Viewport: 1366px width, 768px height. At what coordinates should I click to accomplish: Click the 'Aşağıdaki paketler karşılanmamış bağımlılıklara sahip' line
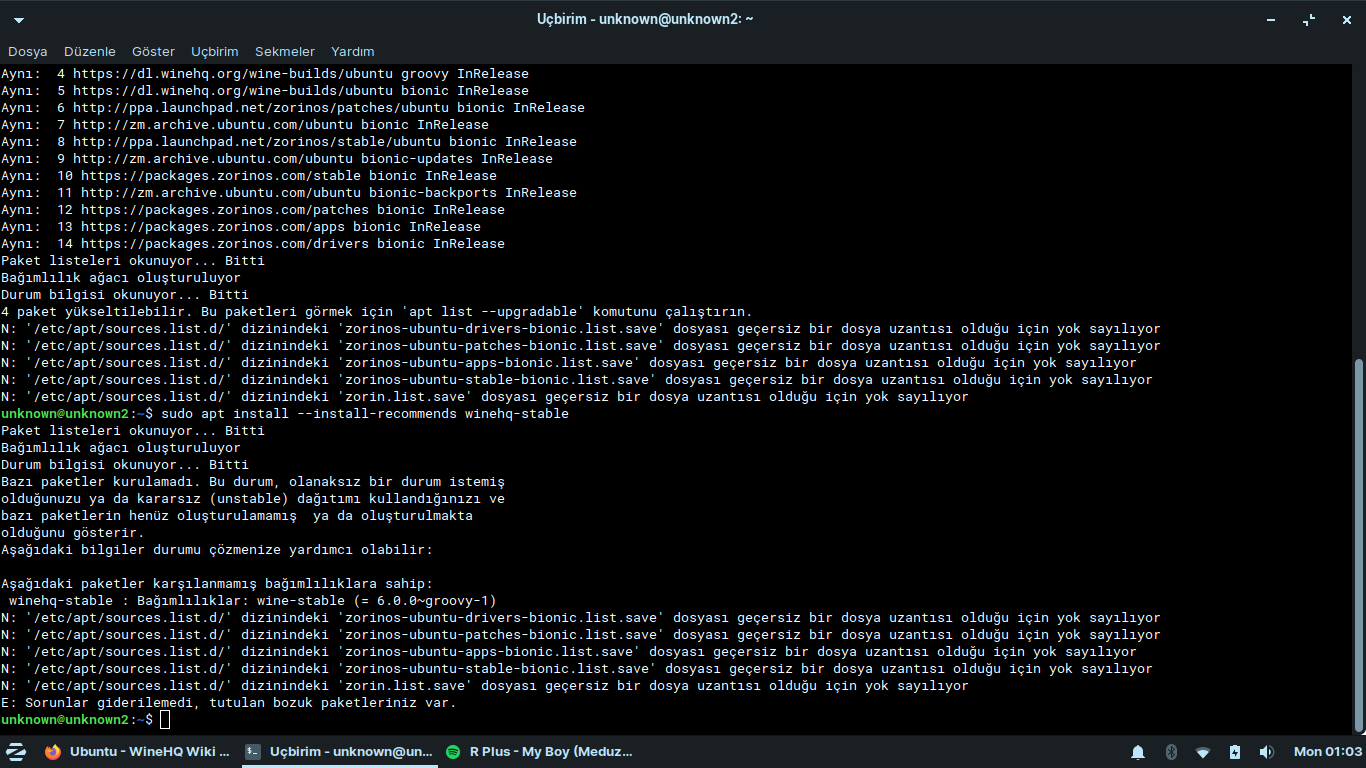217,584
